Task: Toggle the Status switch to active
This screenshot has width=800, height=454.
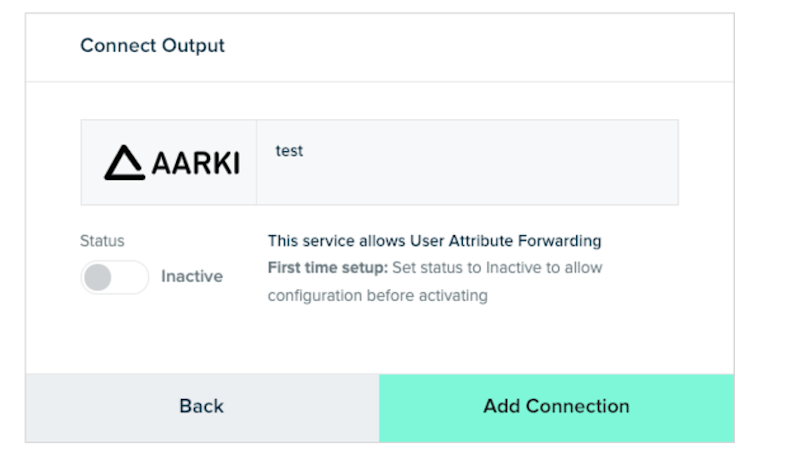Action: (114, 277)
